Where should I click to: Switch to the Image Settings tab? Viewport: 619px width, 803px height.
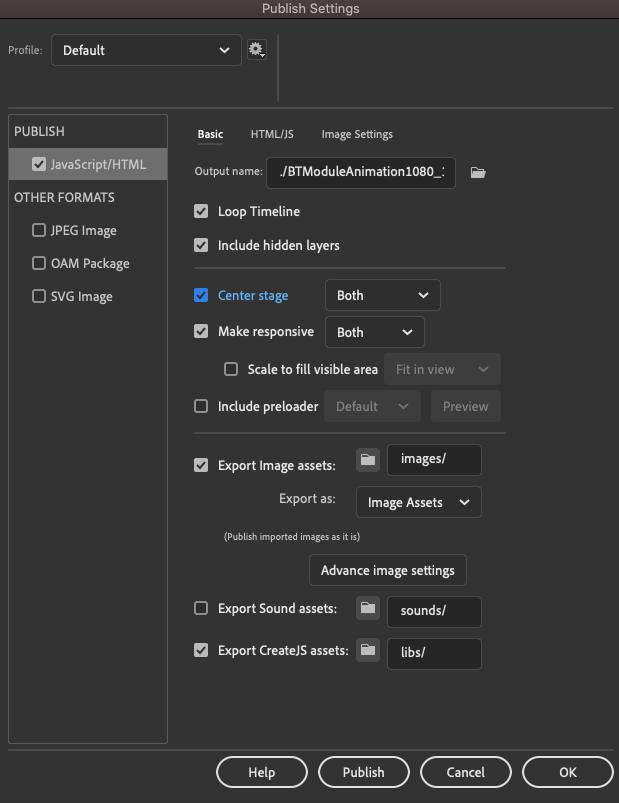click(356, 134)
